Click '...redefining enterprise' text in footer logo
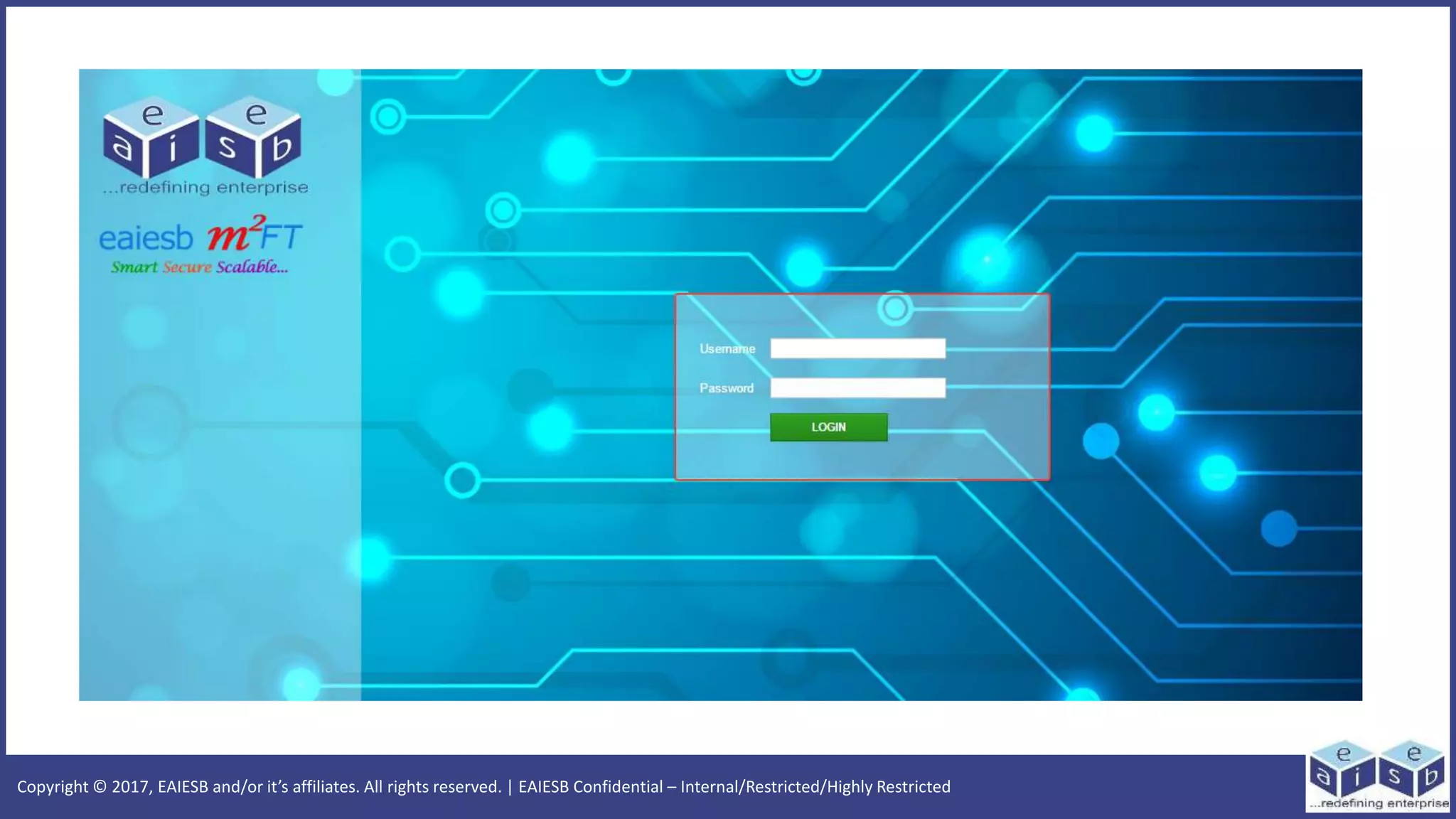Viewport: 1456px width, 819px height. 1379,803
